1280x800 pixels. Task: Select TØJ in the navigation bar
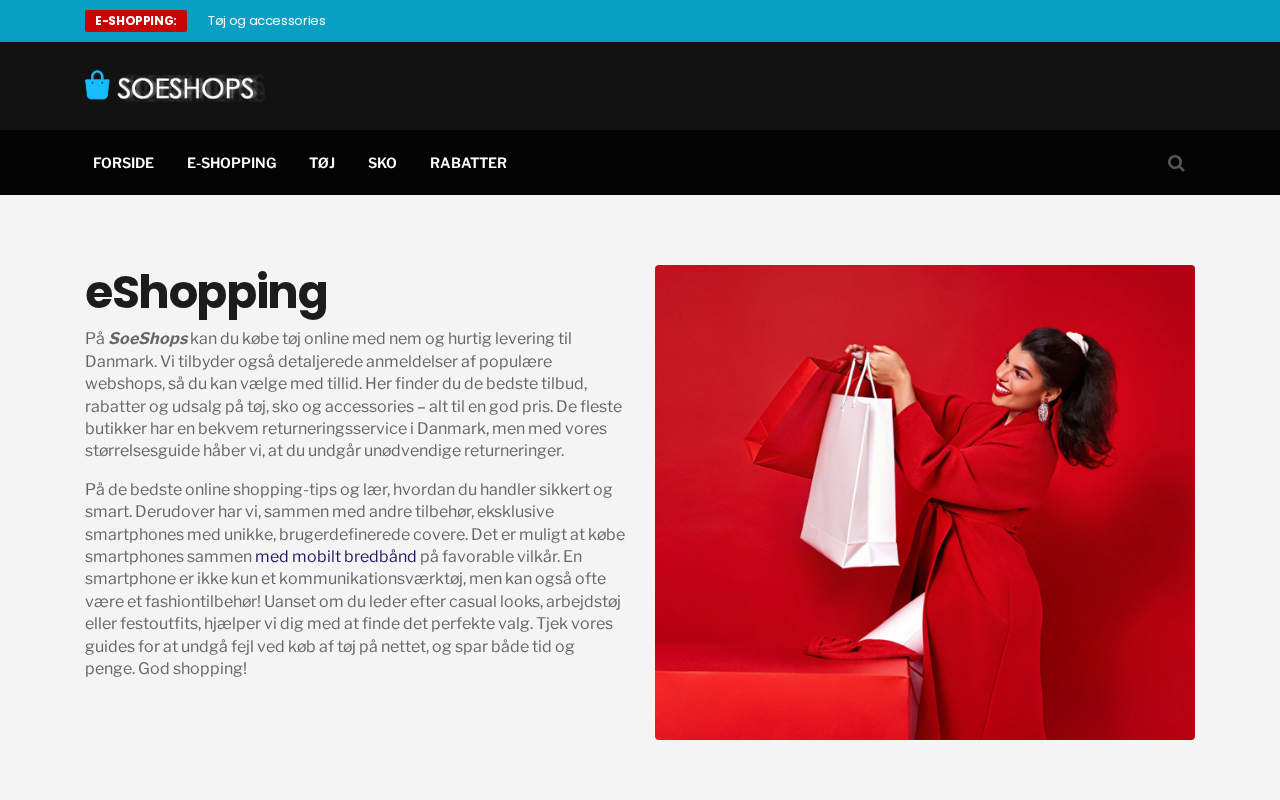coord(322,163)
